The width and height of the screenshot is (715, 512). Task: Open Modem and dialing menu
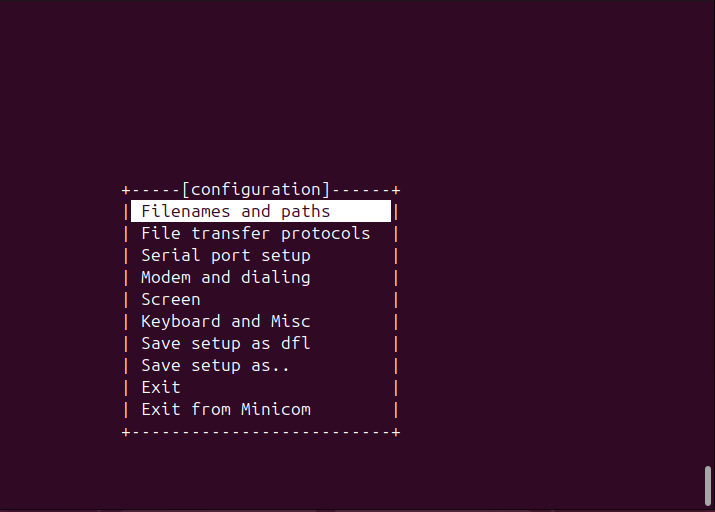[x=225, y=277]
